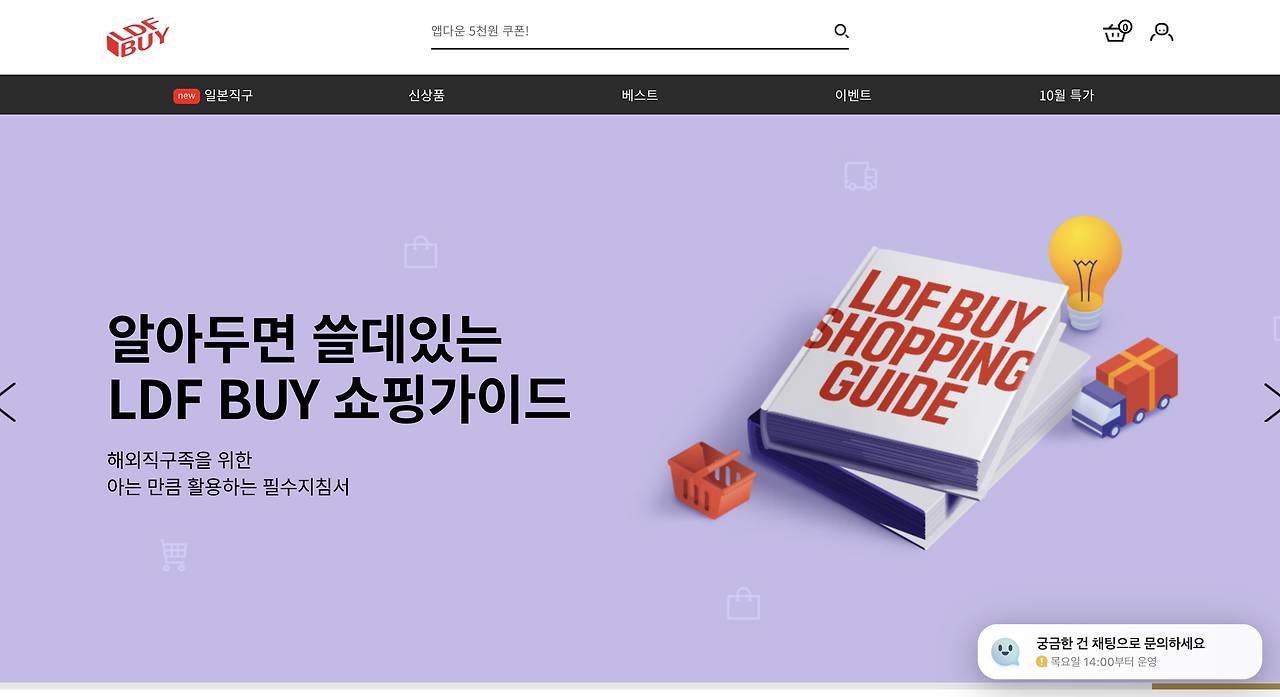
Task: Open the chat inquiry popup 궁금한 건 채팅으로 문의하세요
Action: 1120,652
